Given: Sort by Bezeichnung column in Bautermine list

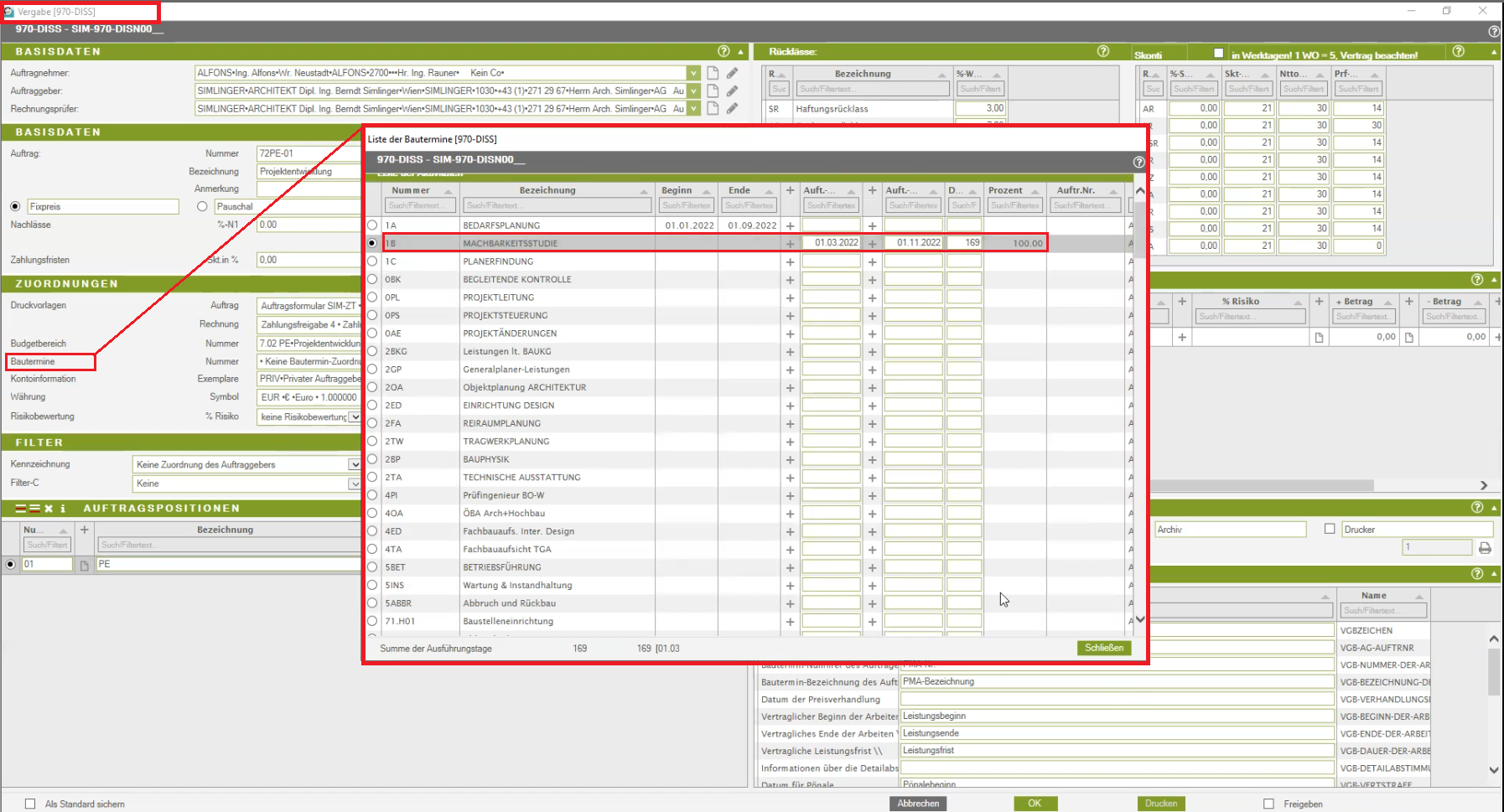Looking at the screenshot, I should point(547,190).
